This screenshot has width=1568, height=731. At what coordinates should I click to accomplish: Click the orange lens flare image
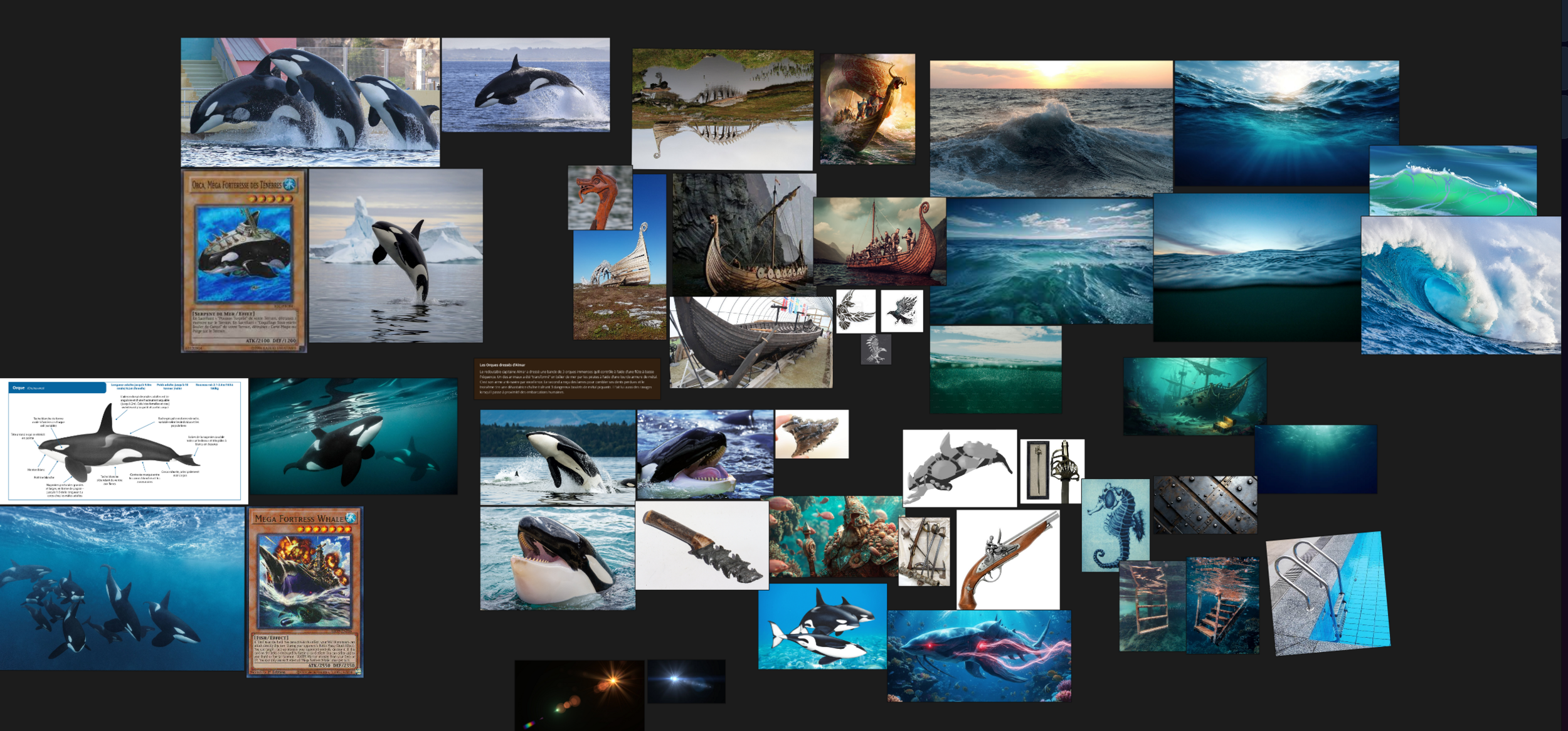(x=579, y=695)
